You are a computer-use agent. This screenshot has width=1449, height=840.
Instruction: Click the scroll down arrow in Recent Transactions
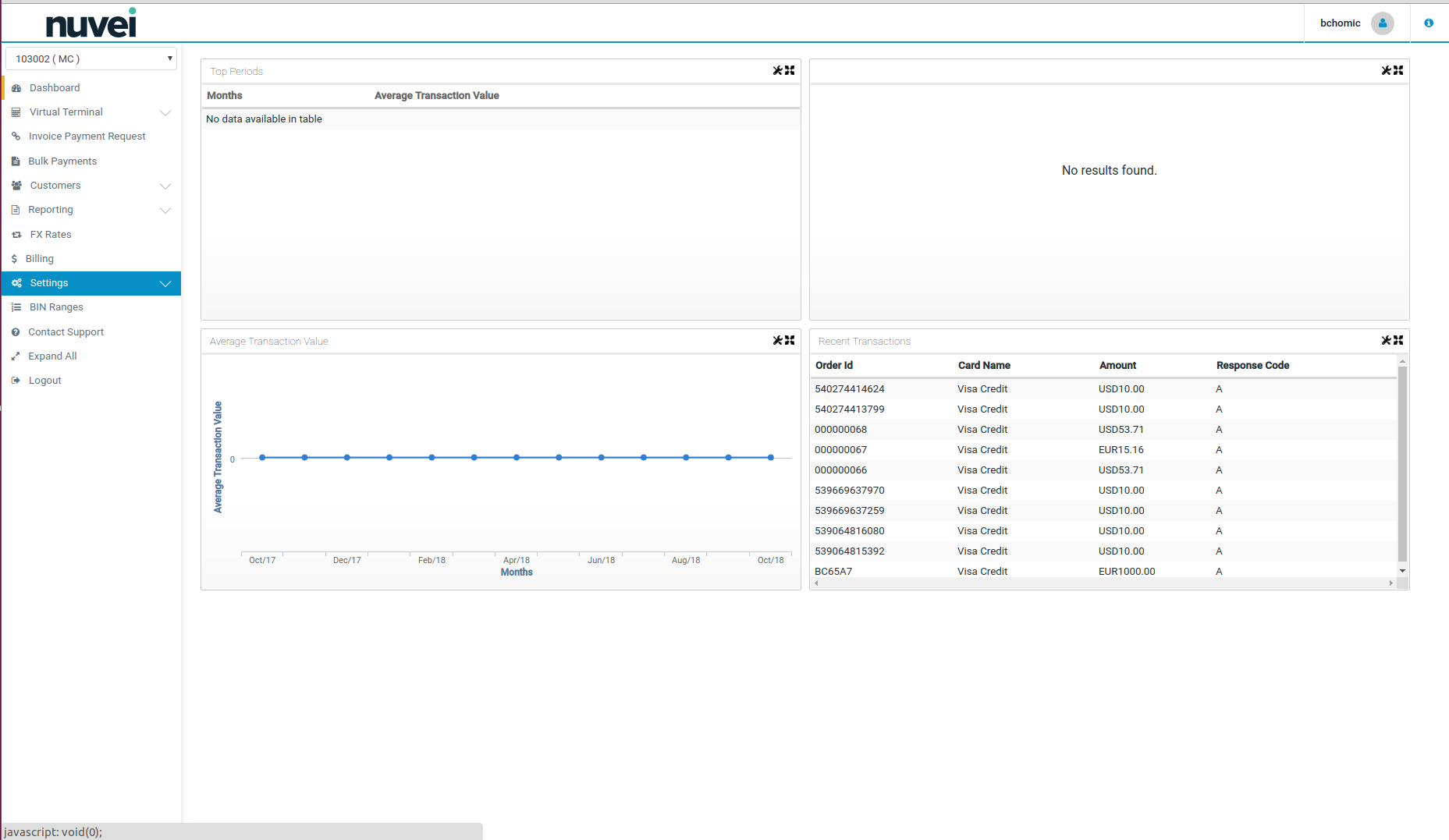pyautogui.click(x=1402, y=571)
